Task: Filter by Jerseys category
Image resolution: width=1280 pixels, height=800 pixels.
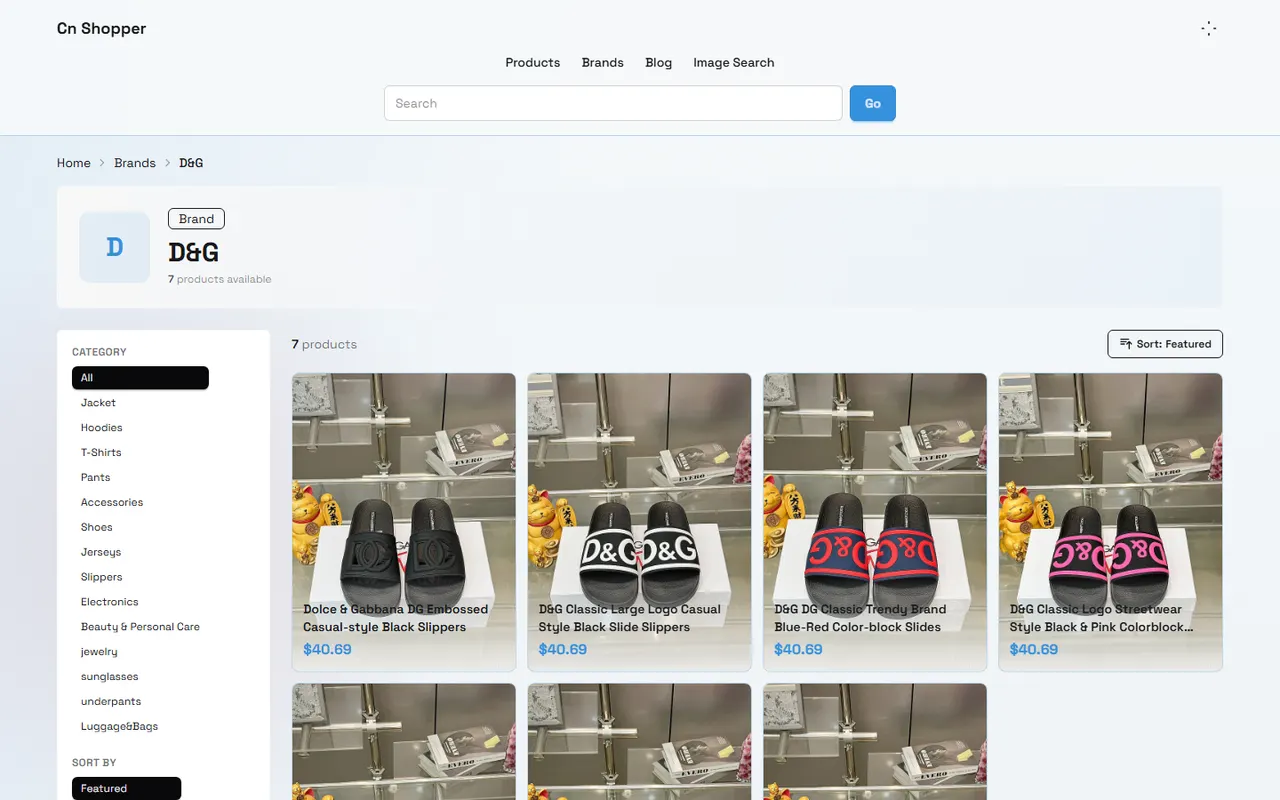Action: point(101,553)
